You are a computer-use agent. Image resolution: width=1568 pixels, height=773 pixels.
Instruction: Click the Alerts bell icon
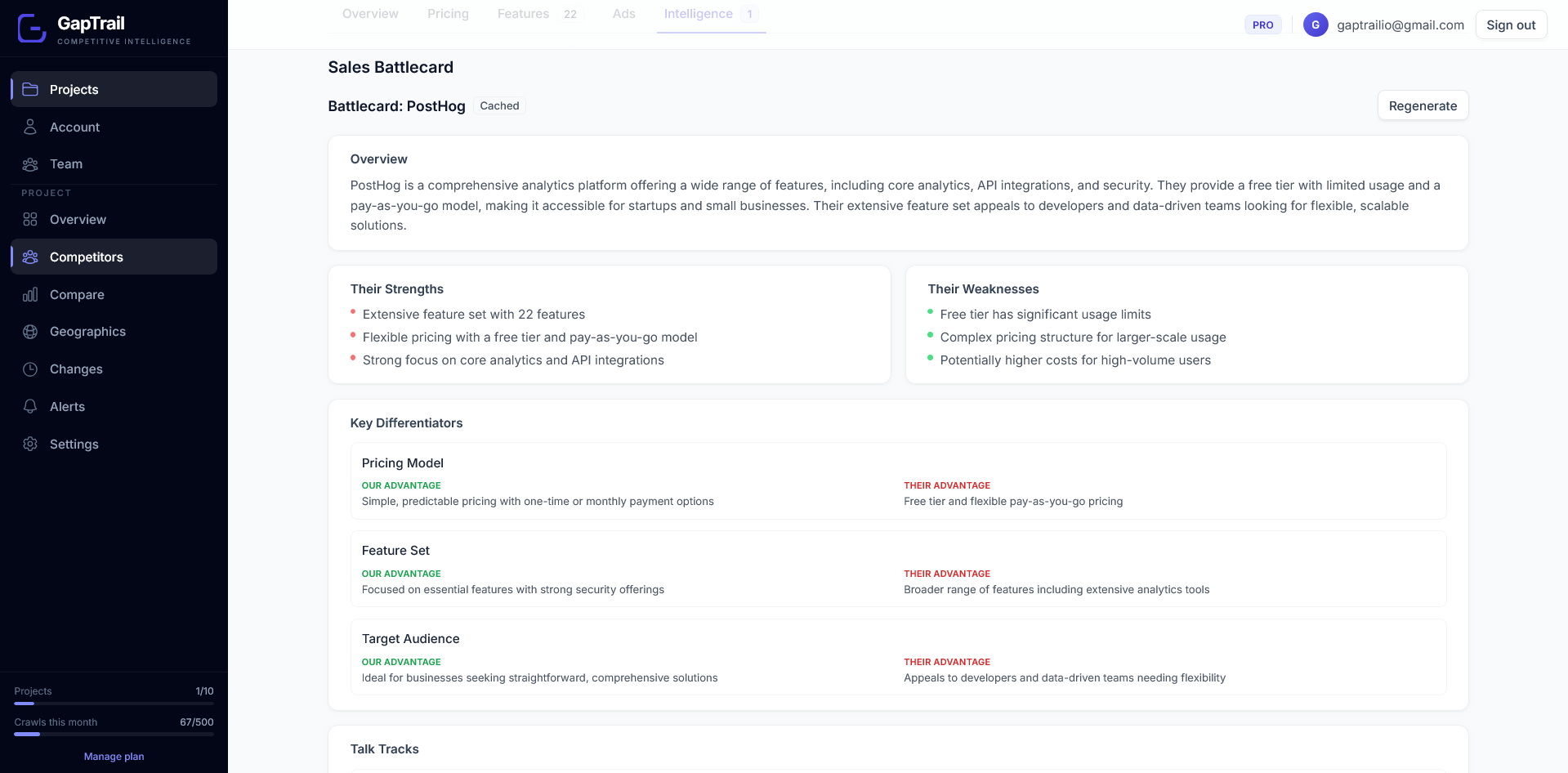pos(30,406)
